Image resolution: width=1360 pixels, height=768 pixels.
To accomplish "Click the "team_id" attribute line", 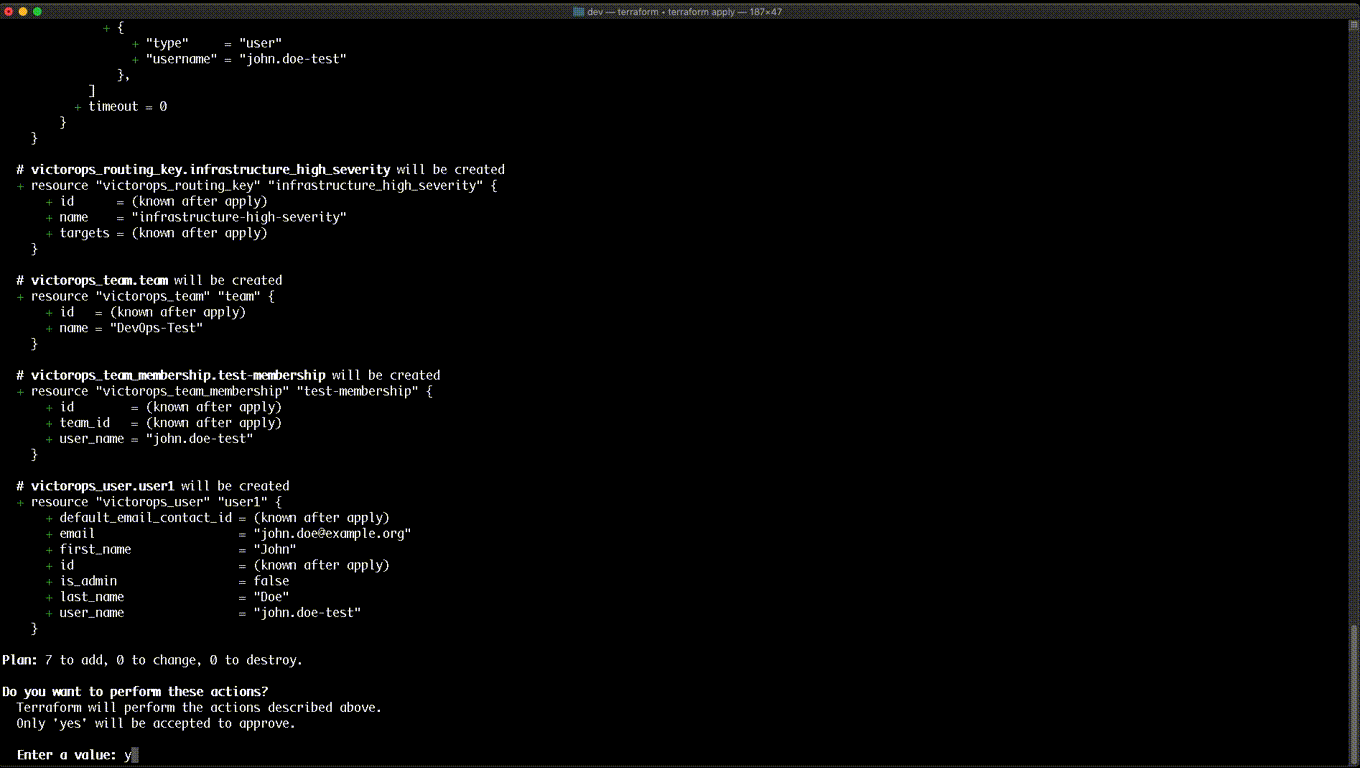I will (163, 423).
